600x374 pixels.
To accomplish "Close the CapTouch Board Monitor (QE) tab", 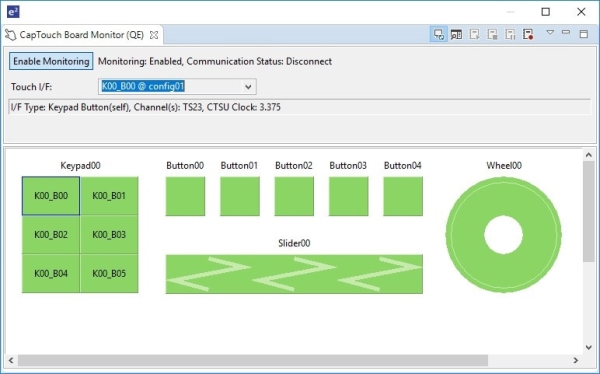I will pos(154,35).
